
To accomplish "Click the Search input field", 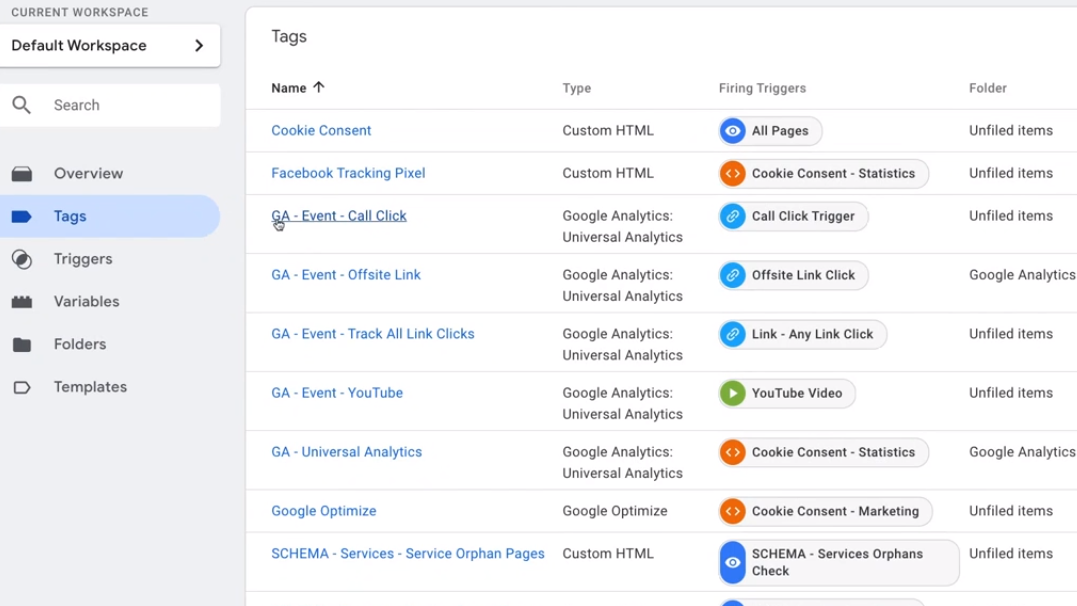I will tap(110, 105).
